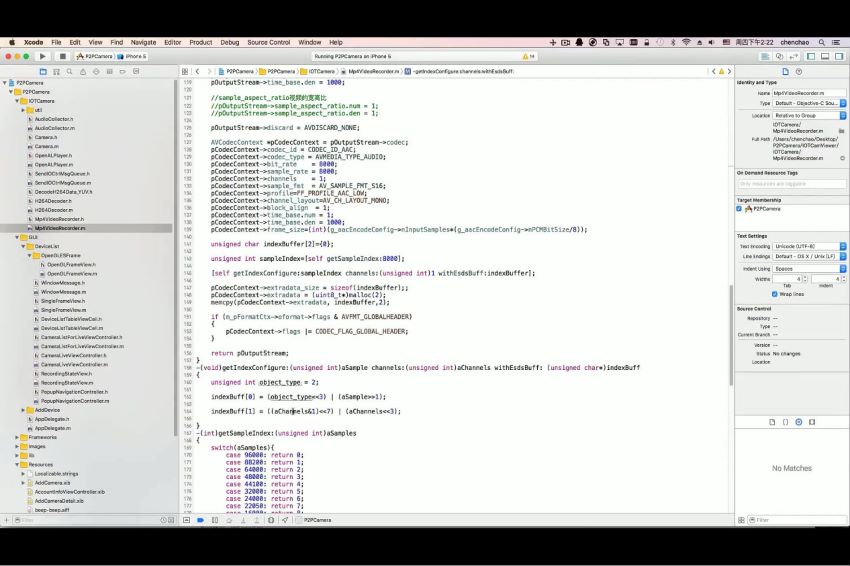Open the Indent Using dropdown

(809, 268)
